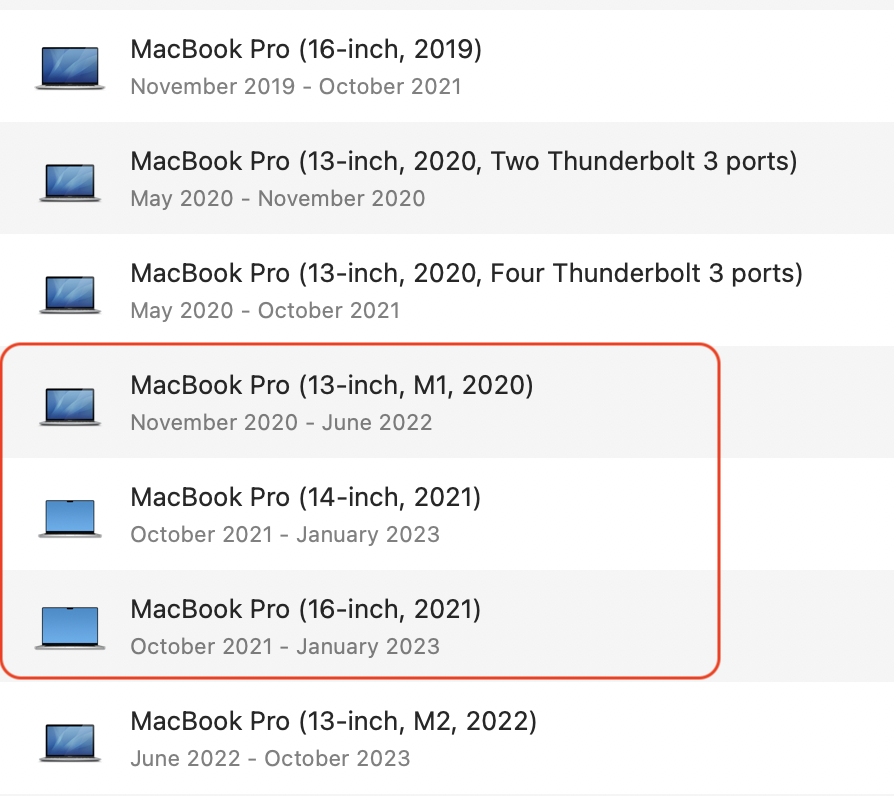Click the 14-inch 2021 MacBook Pro icon
Screen dimensions: 894x796
point(70,518)
